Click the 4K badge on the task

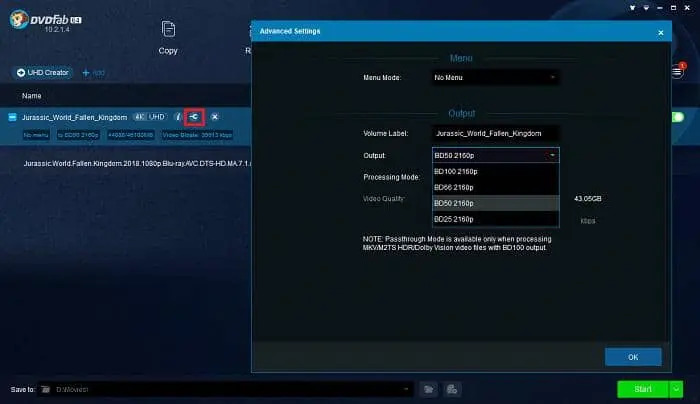(140, 117)
